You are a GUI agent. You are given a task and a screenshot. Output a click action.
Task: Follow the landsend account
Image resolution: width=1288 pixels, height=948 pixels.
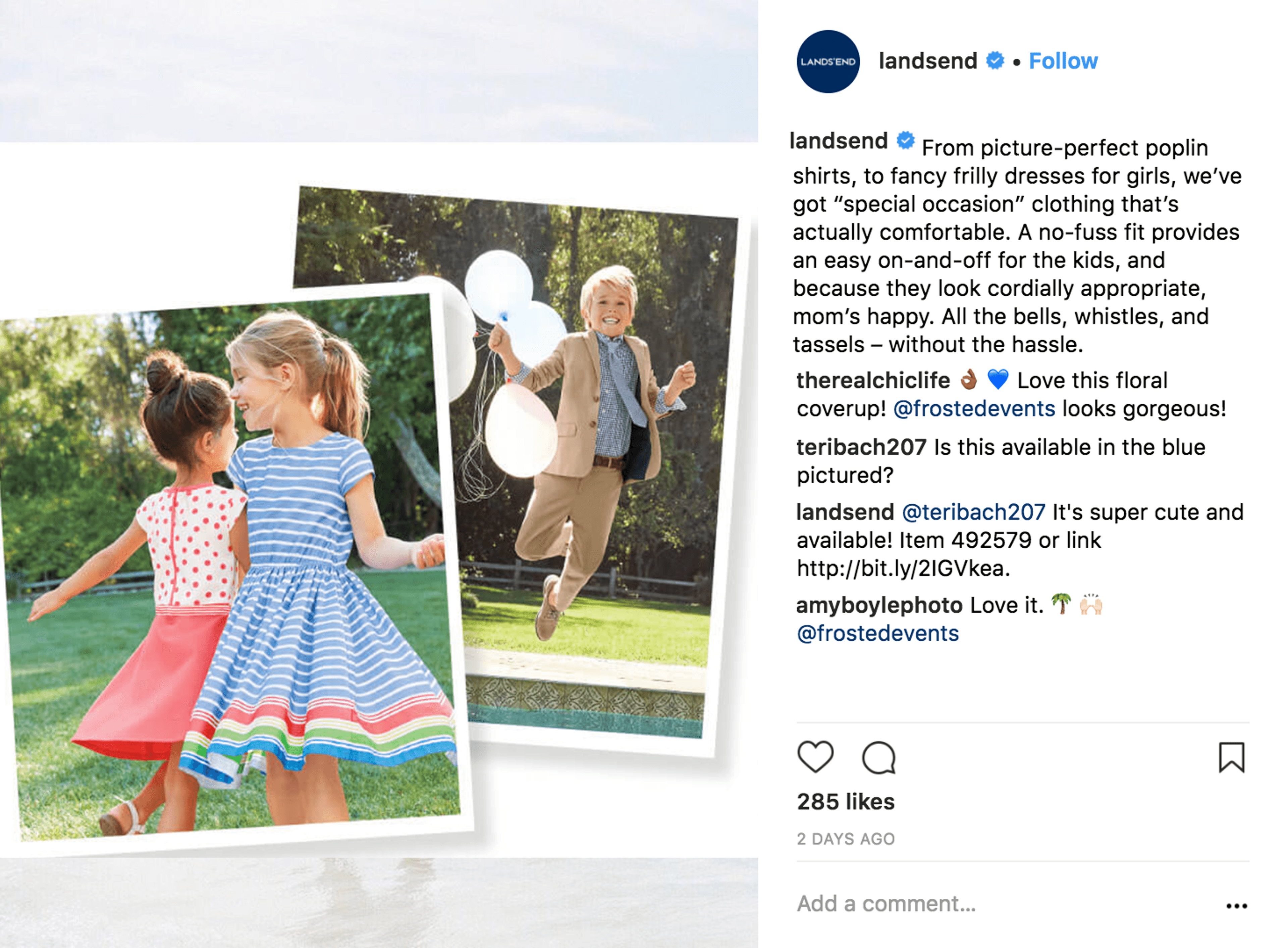[x=1063, y=61]
